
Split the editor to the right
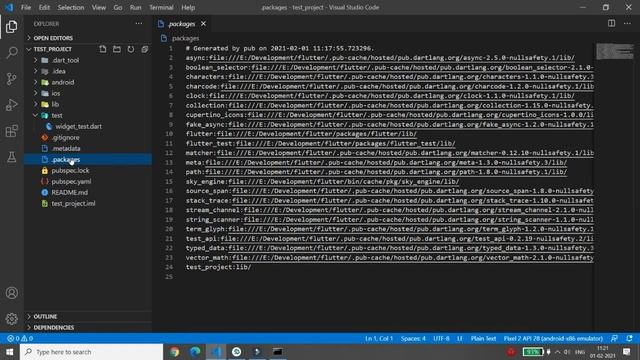(x=611, y=23)
